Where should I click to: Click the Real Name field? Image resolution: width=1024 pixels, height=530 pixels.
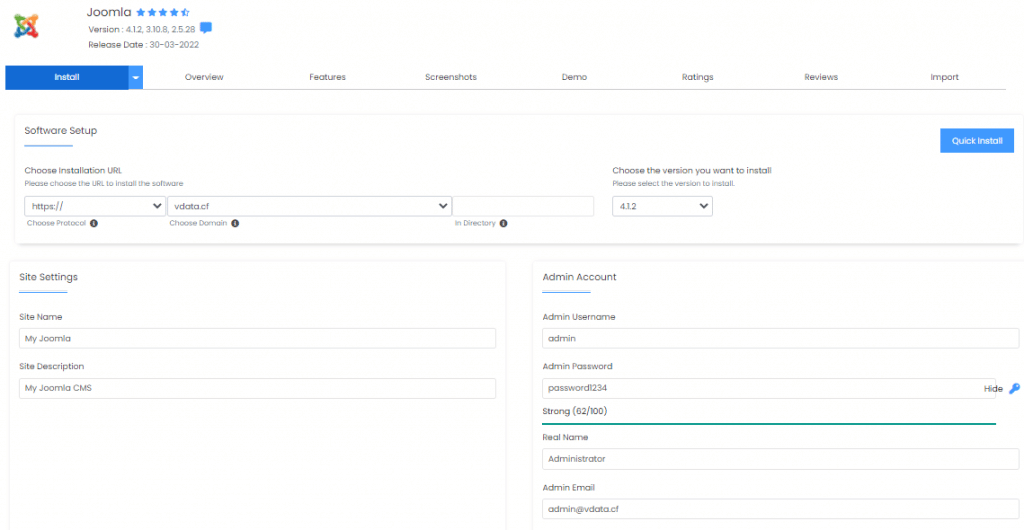(x=780, y=459)
